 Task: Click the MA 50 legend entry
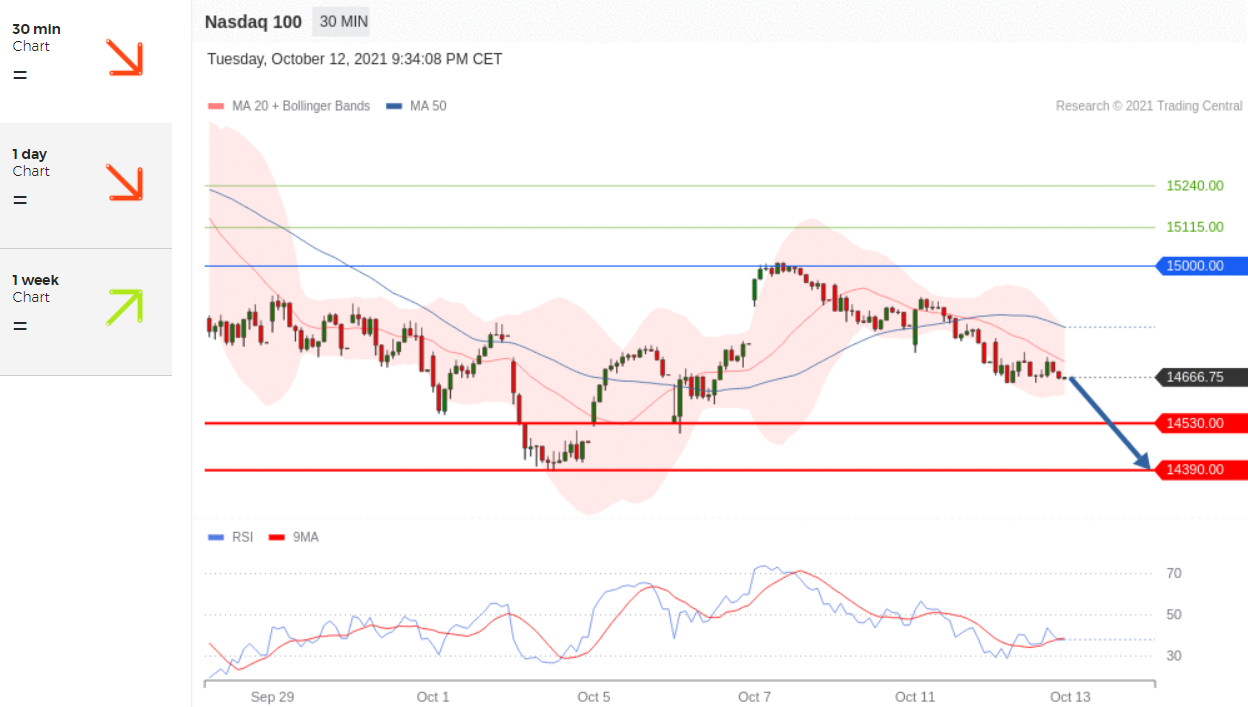point(416,106)
